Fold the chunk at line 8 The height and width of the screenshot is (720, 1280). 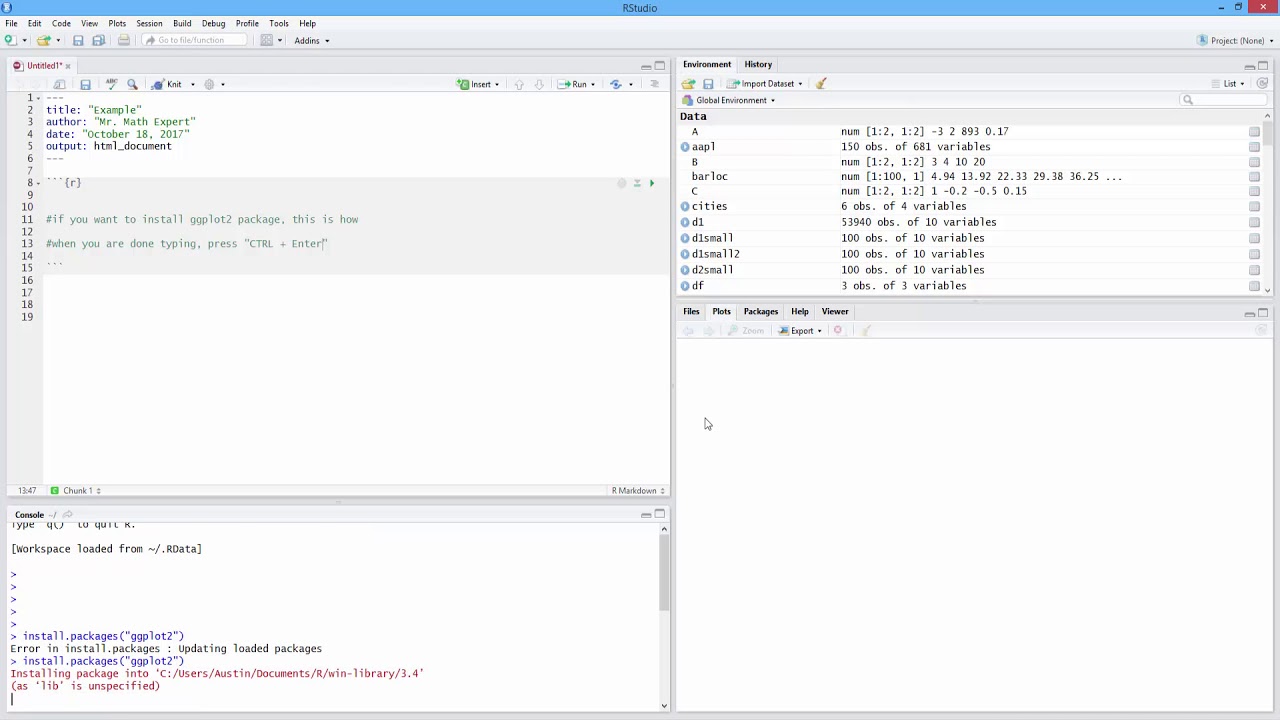[x=40, y=182]
